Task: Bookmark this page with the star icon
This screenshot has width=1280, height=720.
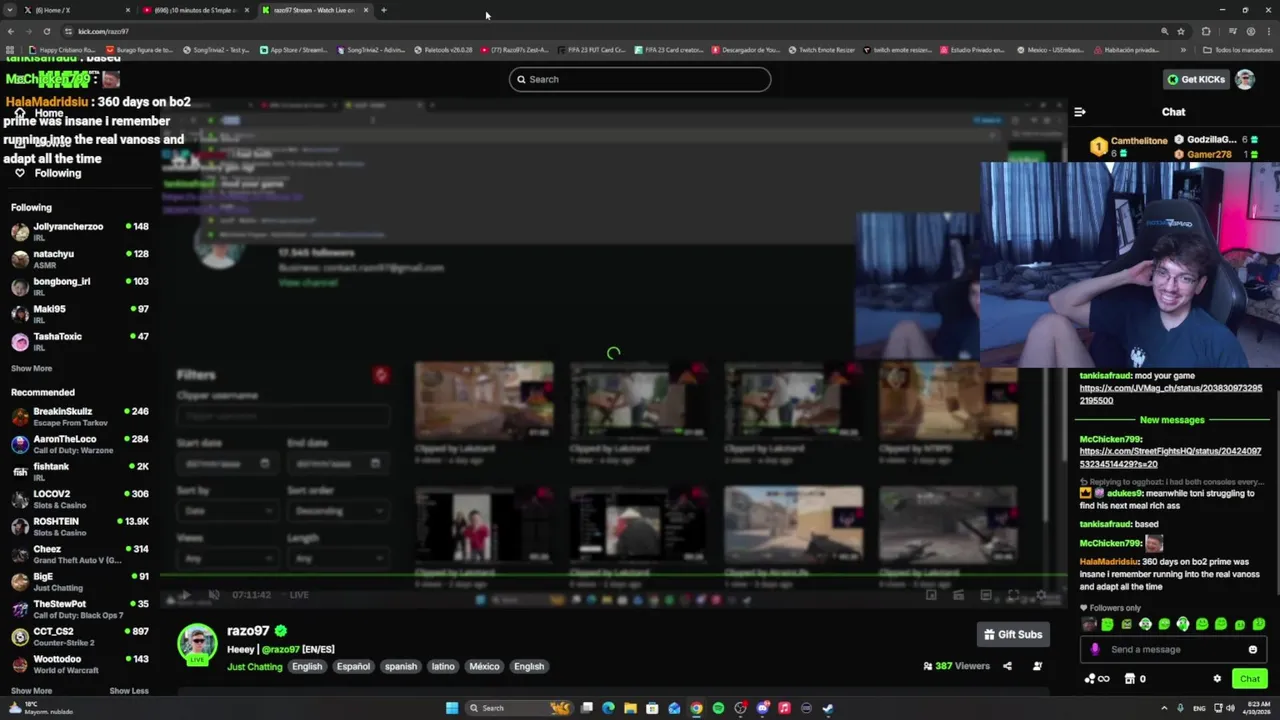Action: click(1181, 31)
